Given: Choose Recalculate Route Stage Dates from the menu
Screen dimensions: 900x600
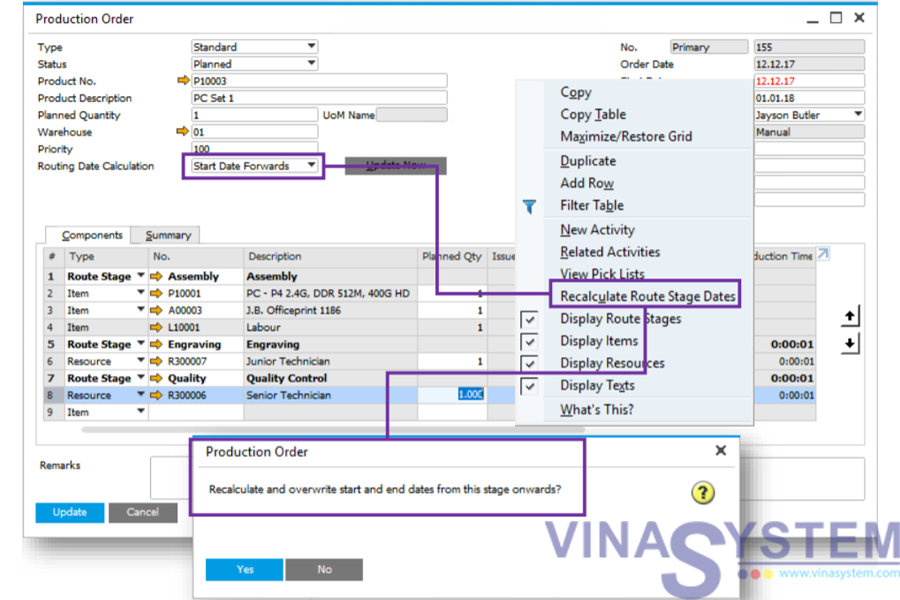Looking at the screenshot, I should [646, 295].
